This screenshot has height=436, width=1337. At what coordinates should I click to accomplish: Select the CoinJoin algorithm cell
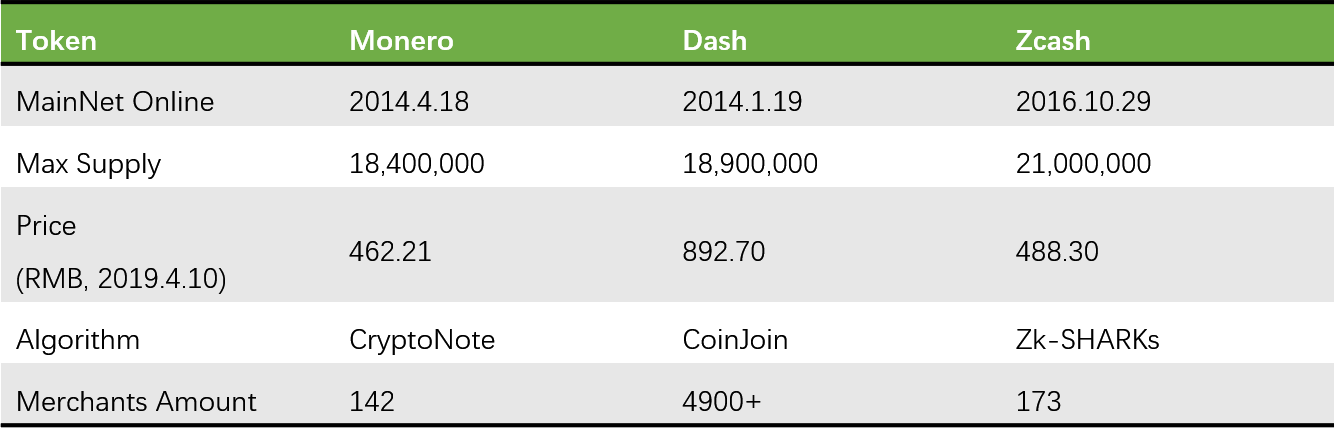coord(735,341)
